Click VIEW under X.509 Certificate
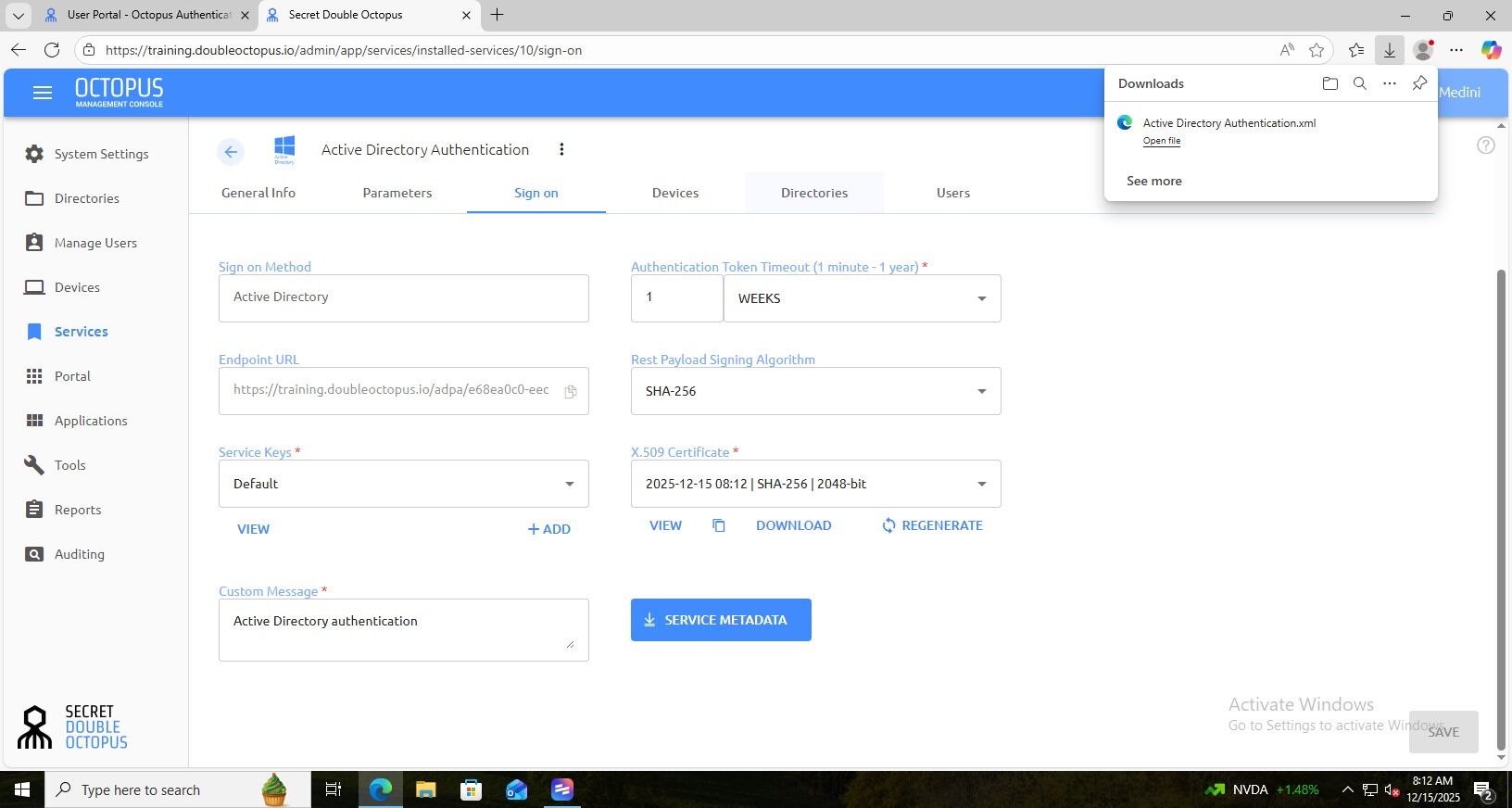Screen dimensions: 1512x808 [x=665, y=525]
